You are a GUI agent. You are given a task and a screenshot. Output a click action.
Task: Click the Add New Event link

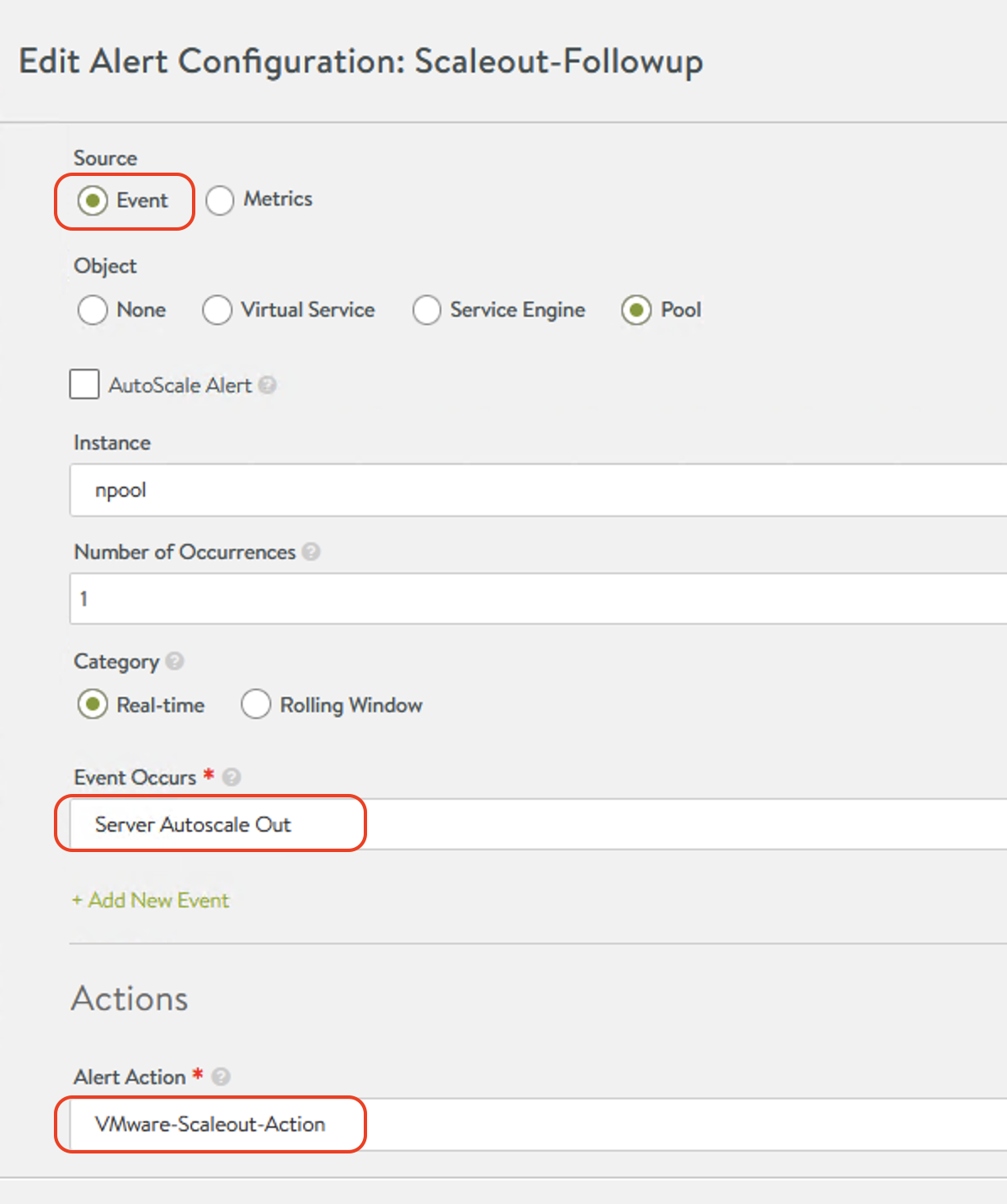[151, 900]
